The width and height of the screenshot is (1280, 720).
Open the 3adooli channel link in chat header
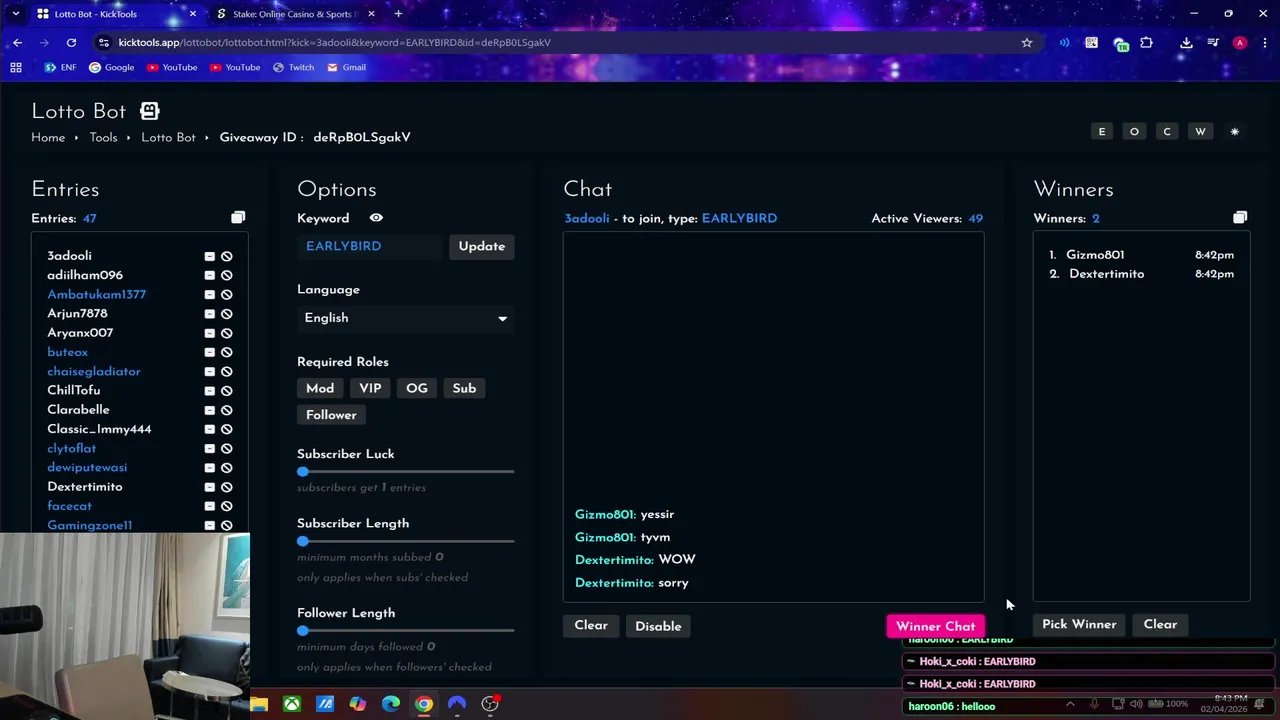coord(586,218)
